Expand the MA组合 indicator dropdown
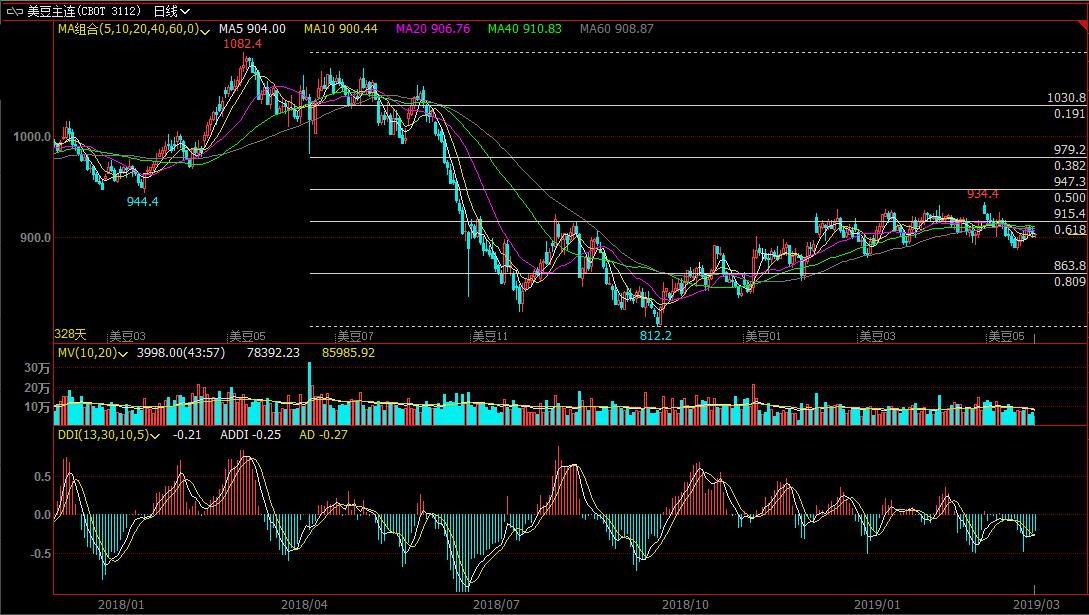 [204, 31]
